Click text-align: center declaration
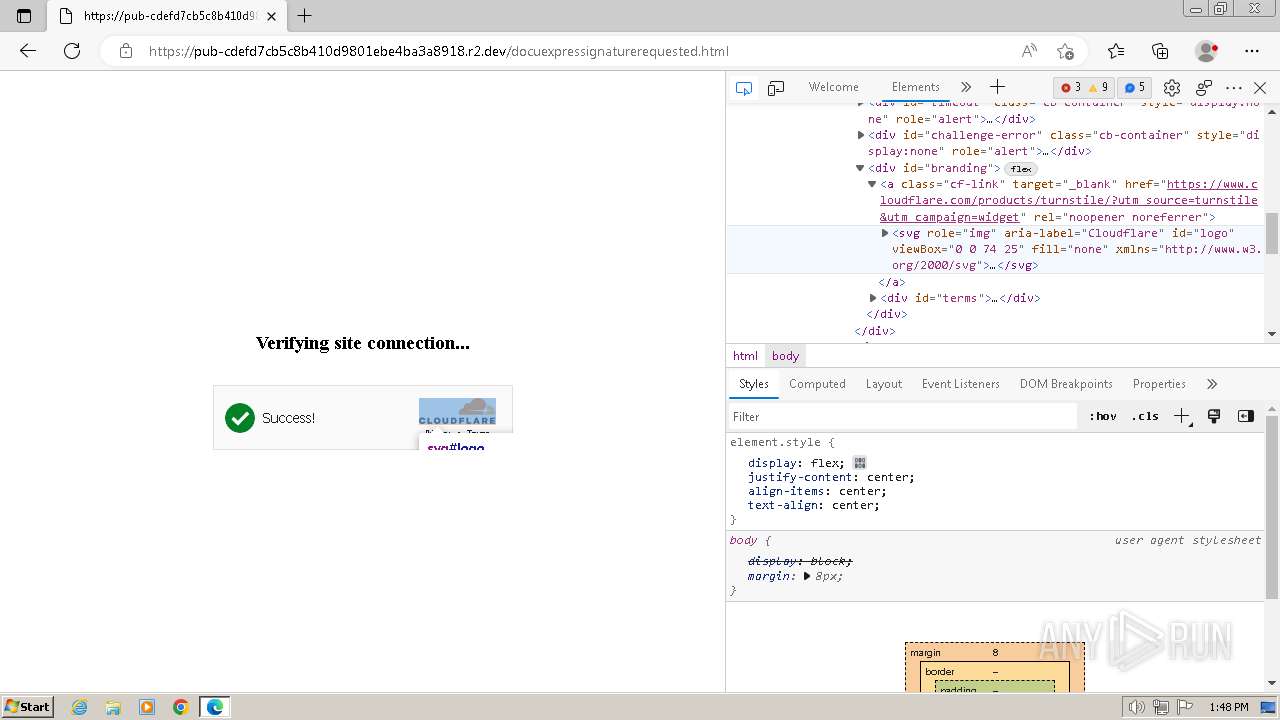Image resolution: width=1280 pixels, height=720 pixels. point(814,505)
